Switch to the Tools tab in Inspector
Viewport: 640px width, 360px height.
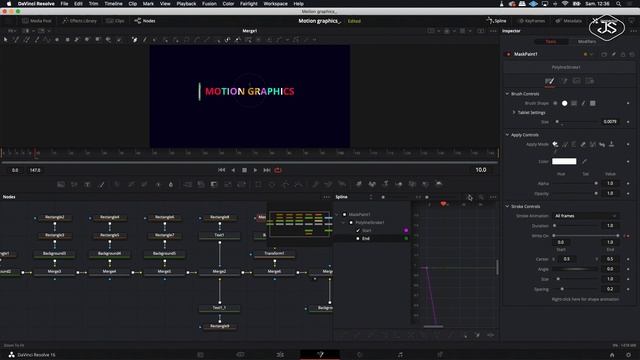551,42
